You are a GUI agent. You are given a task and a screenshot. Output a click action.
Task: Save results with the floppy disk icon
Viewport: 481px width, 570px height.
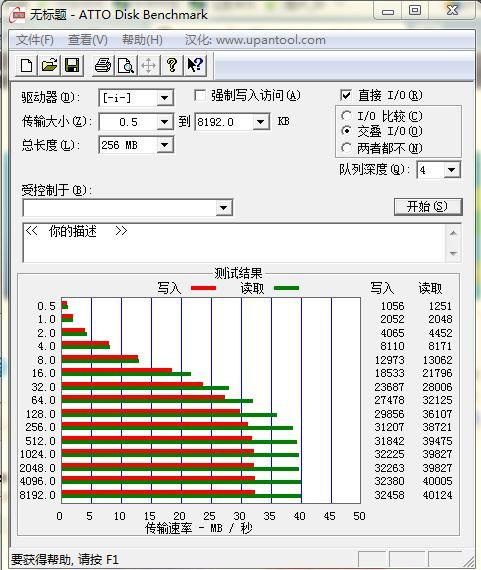(x=72, y=65)
